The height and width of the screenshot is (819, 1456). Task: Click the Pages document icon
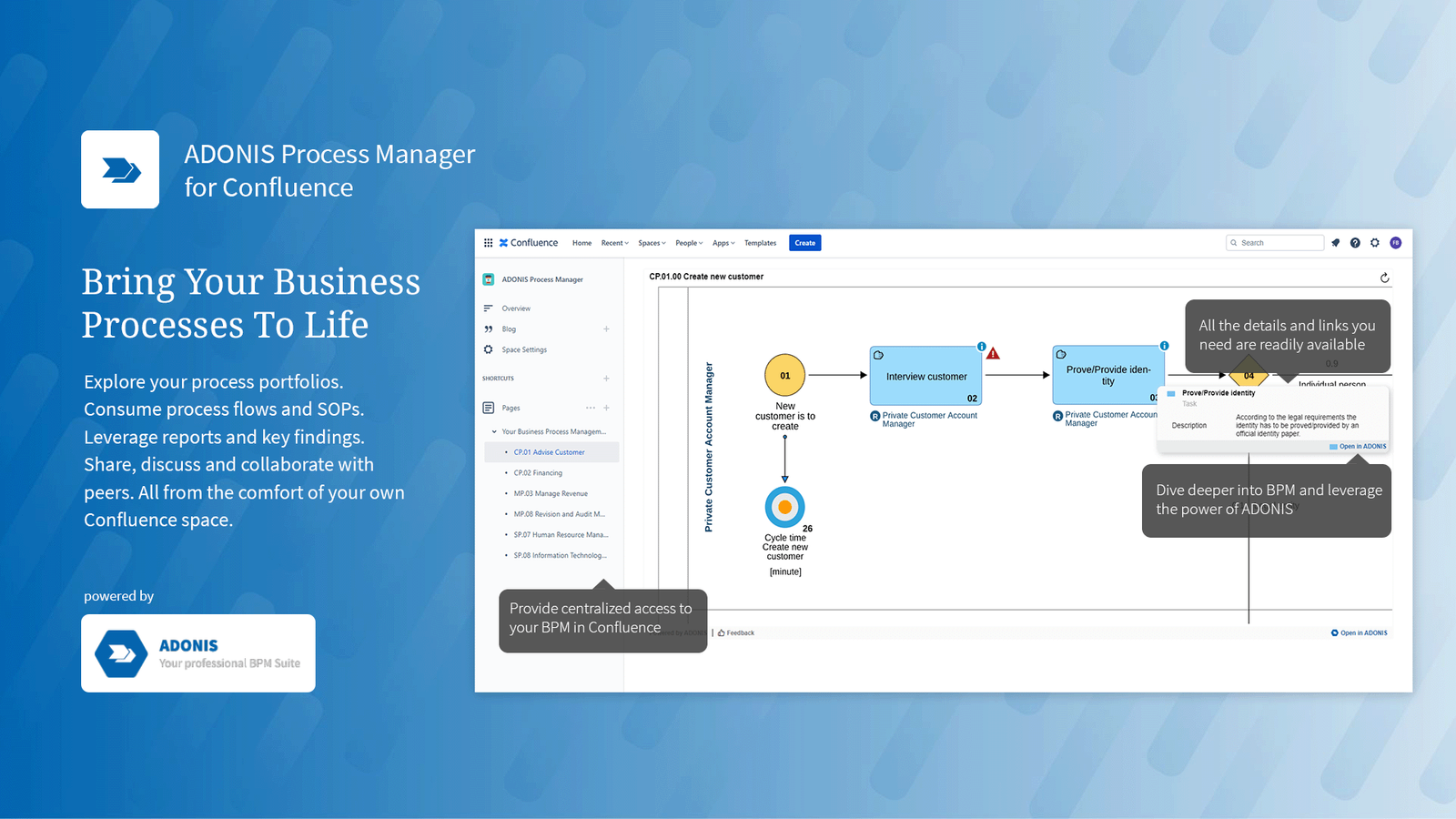488,408
